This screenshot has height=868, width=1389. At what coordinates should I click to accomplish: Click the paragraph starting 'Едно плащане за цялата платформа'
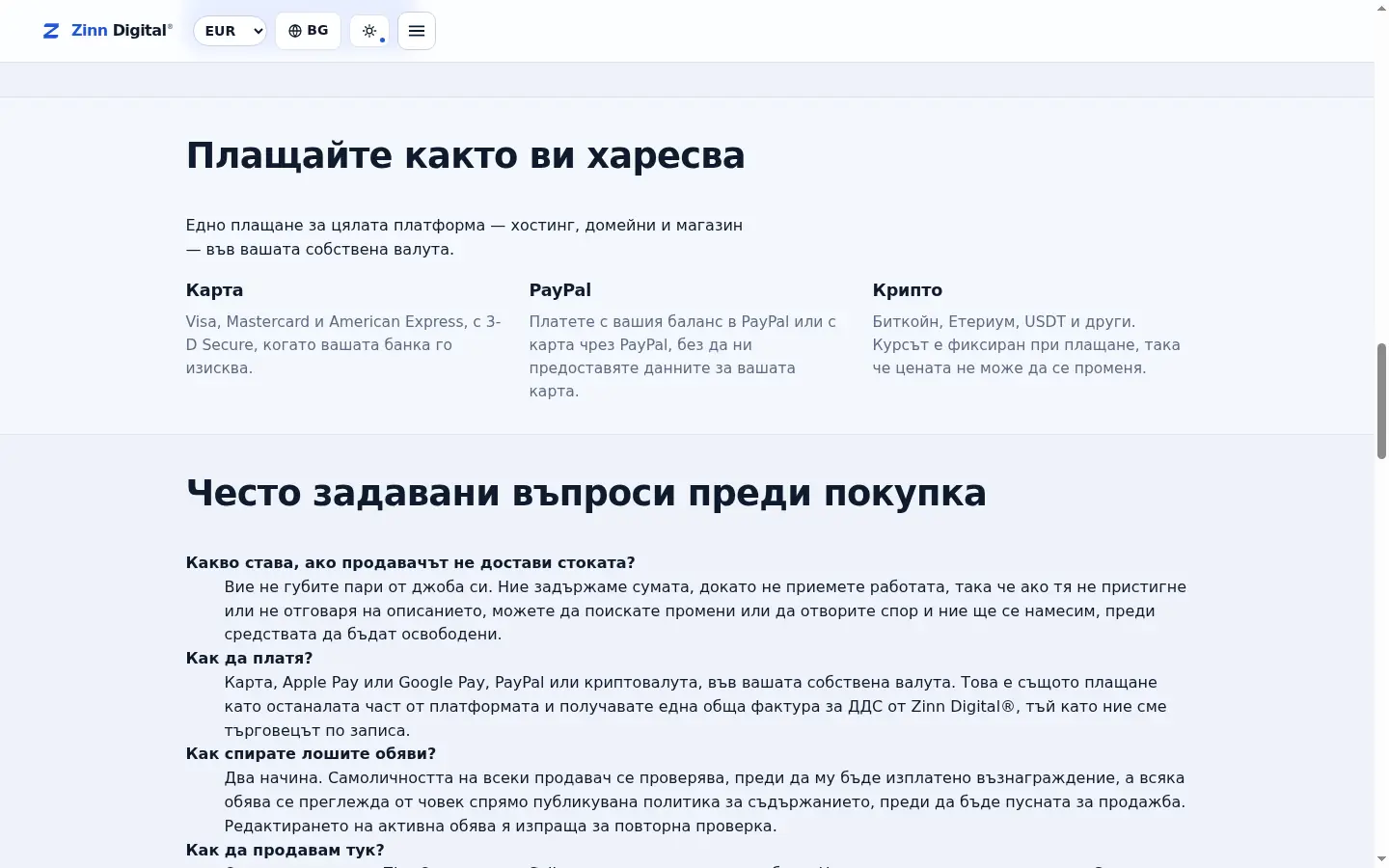(464, 237)
